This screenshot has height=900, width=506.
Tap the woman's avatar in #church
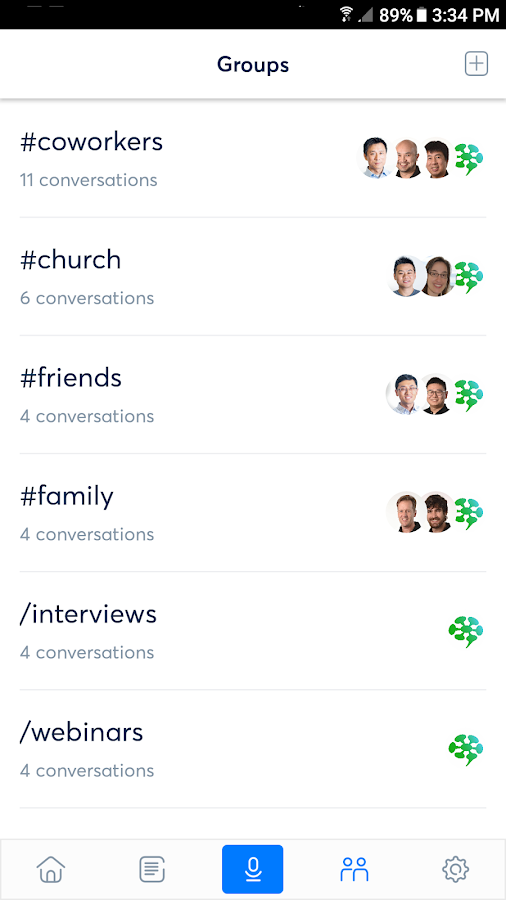click(x=437, y=276)
